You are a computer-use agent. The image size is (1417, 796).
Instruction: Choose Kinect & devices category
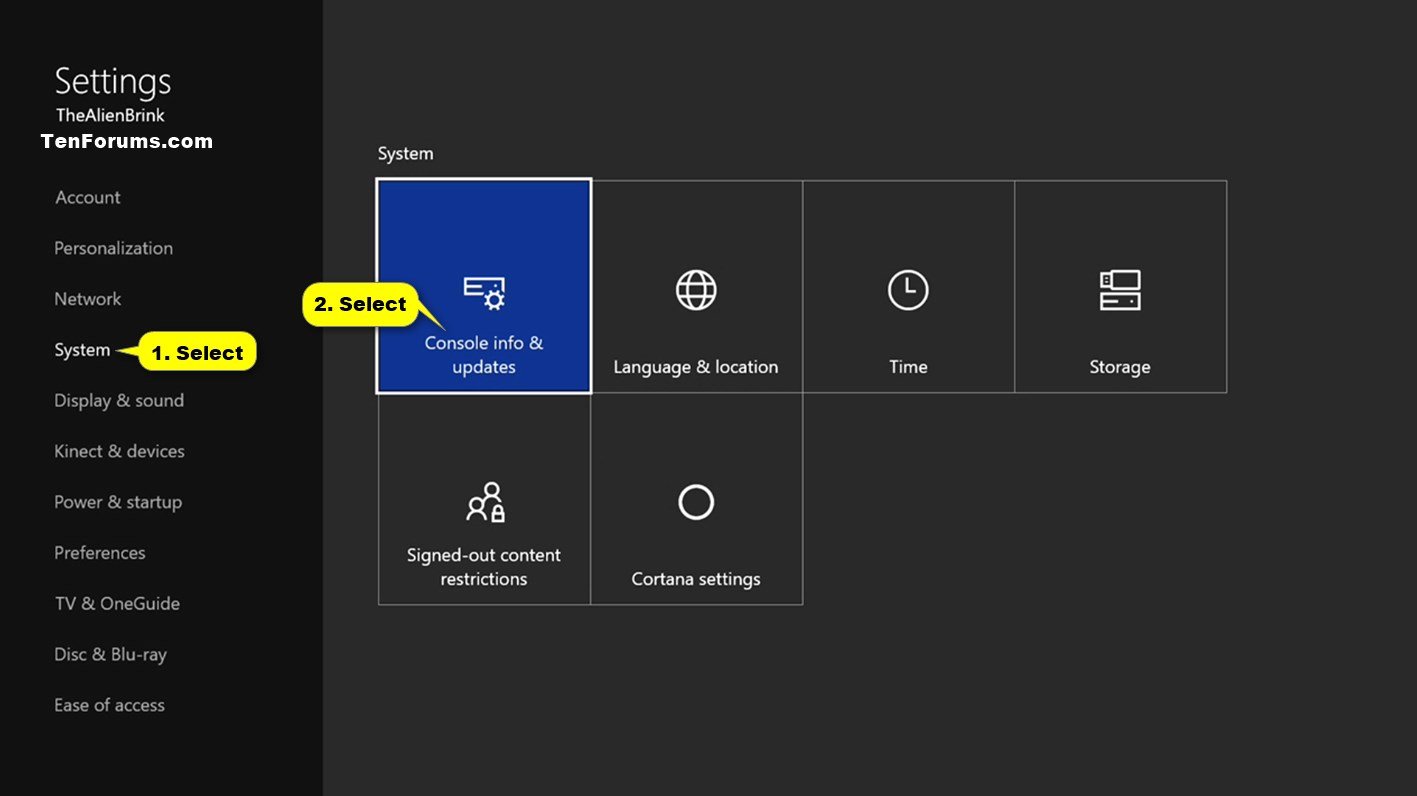pos(119,451)
